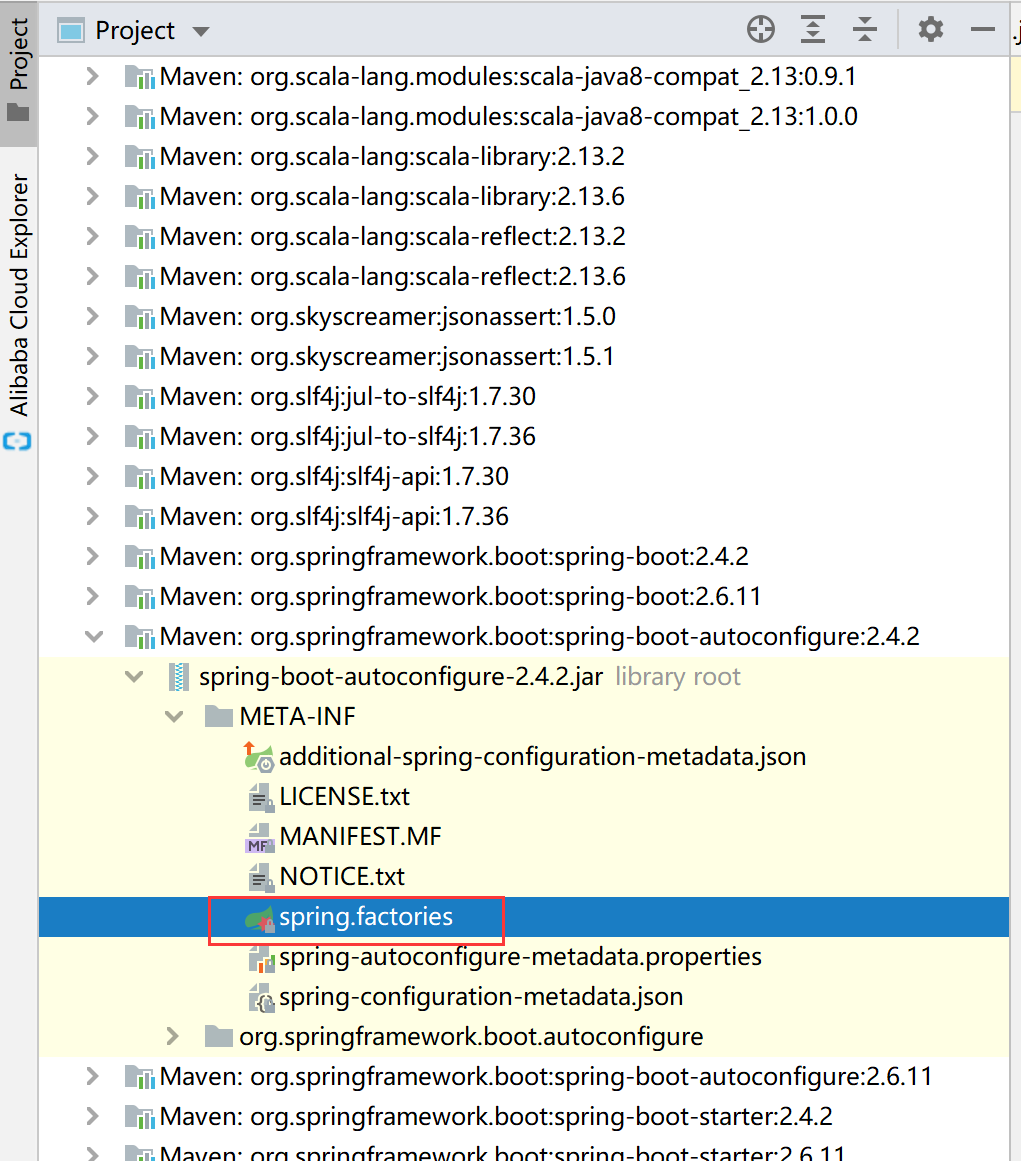1021x1161 pixels.
Task: Click the META-INF folder icon
Action: tap(218, 716)
